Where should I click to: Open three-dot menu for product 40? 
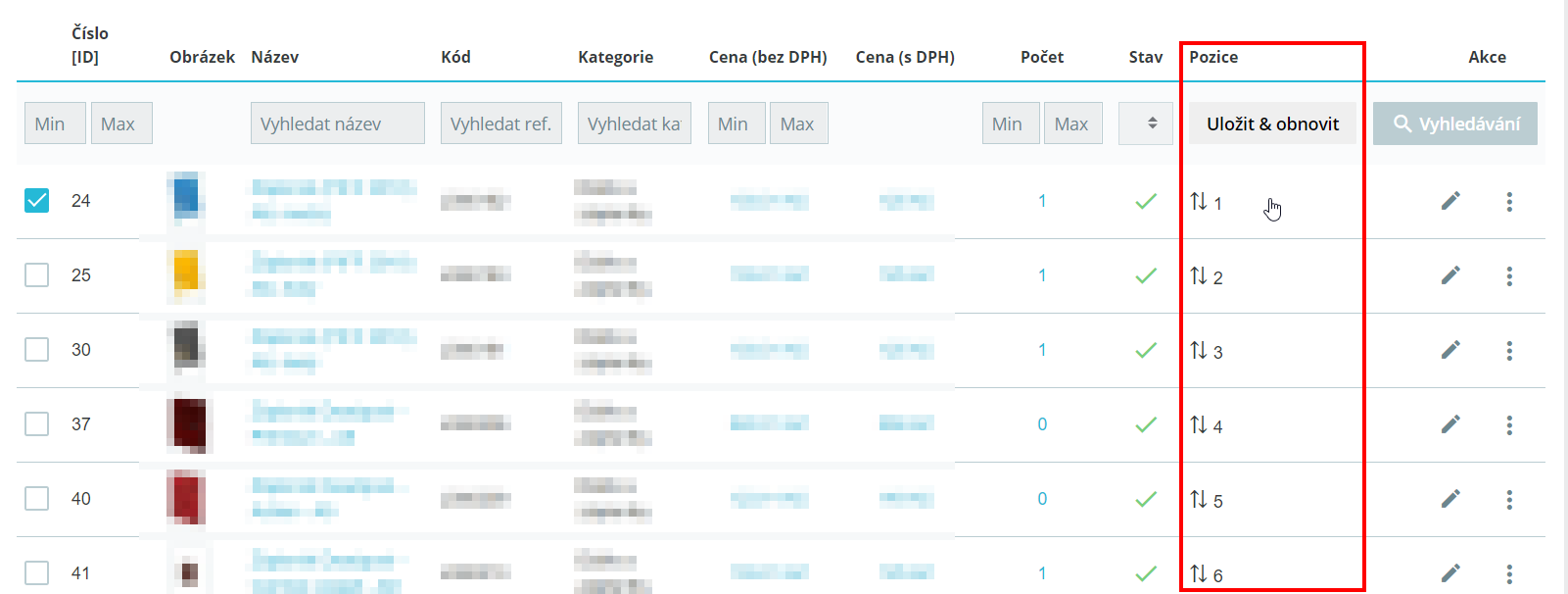tap(1509, 500)
